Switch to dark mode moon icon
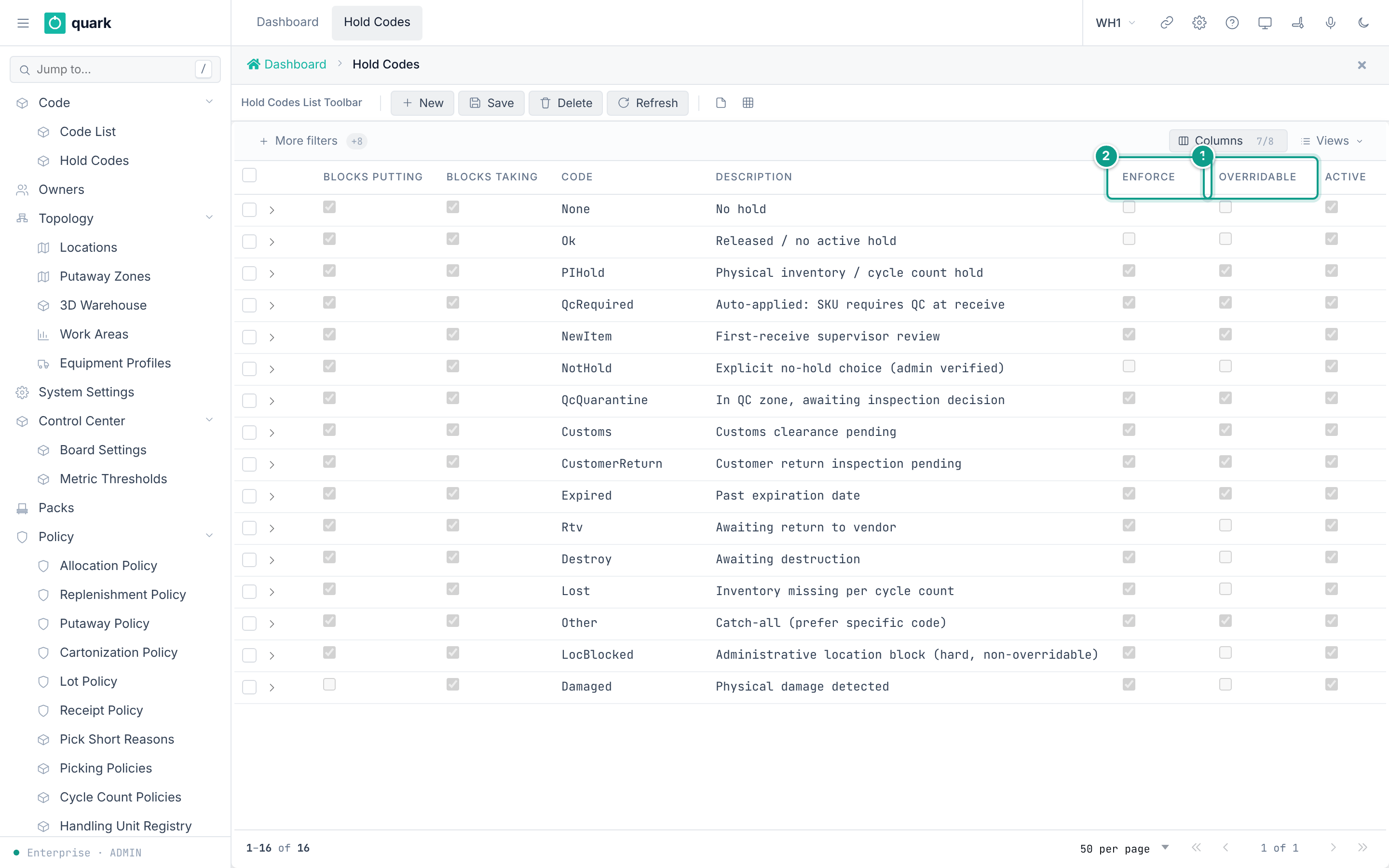This screenshot has height=868, width=1389. coord(1363,23)
